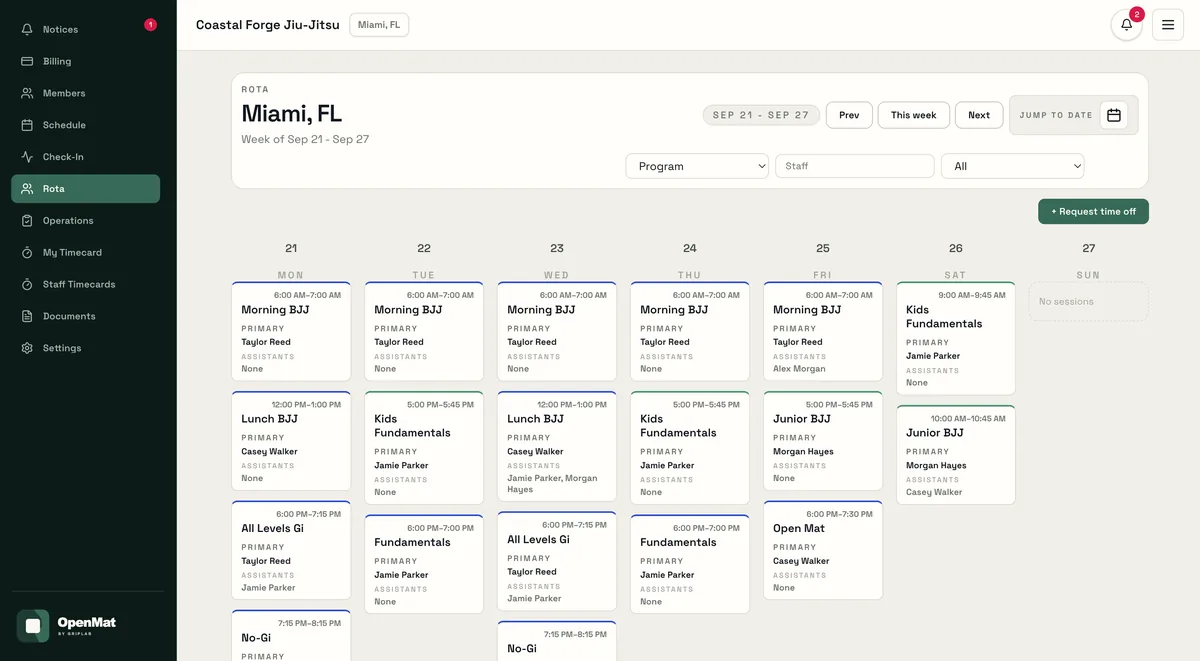Open Monday's Lunch BJJ session card

[291, 441]
